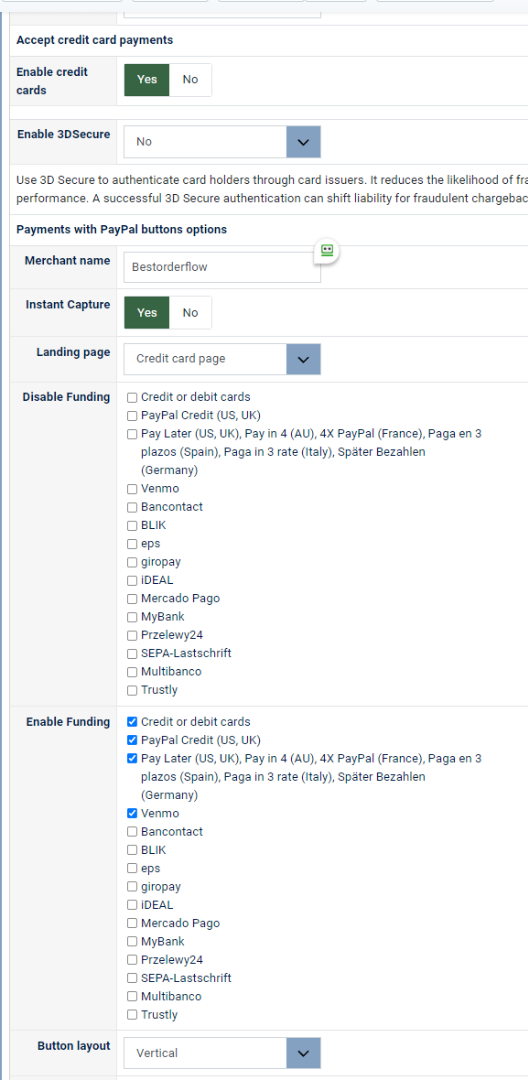Check Venmo under Disable Funding

[x=132, y=489]
